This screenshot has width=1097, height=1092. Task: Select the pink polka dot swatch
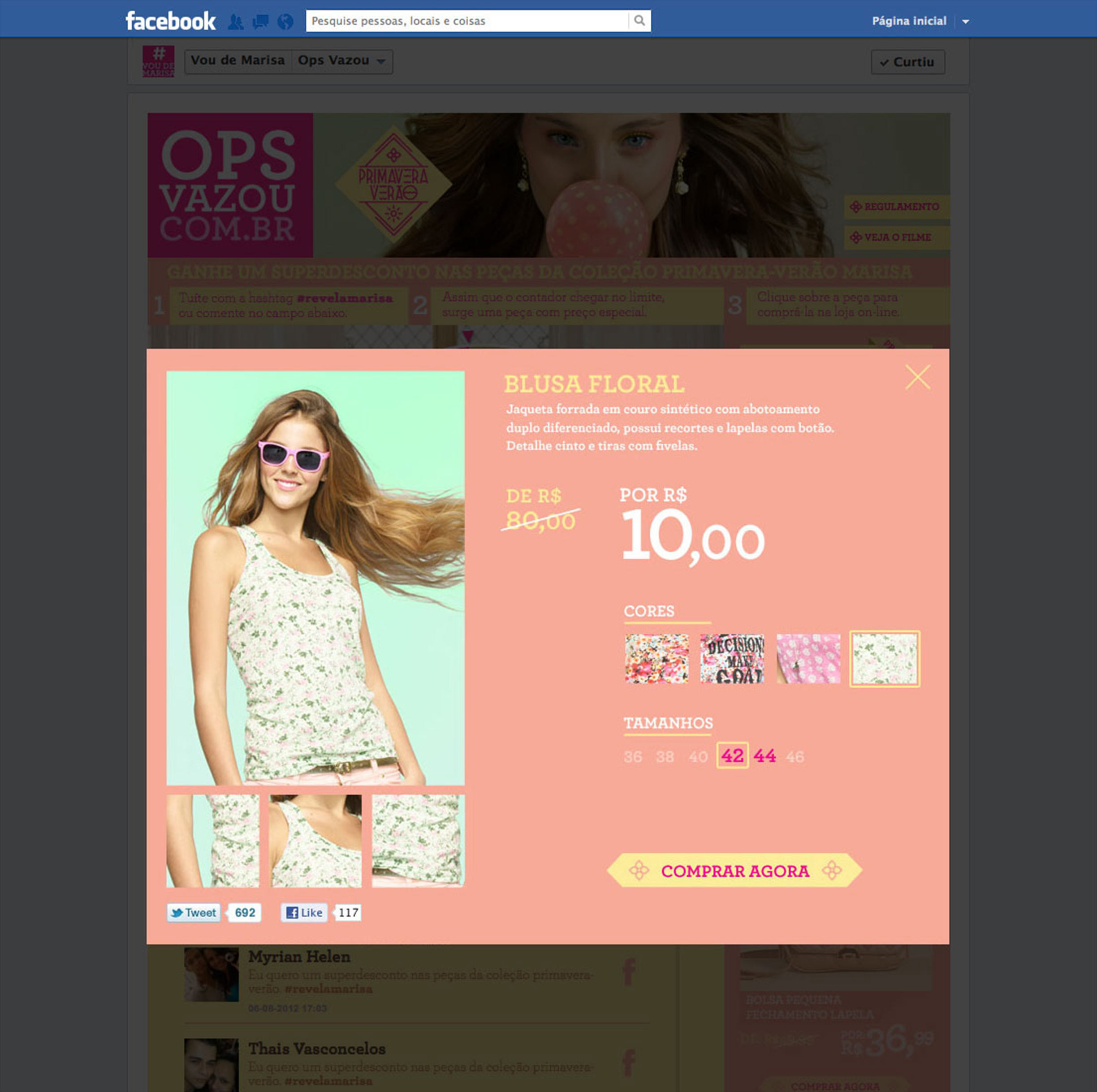click(x=808, y=659)
